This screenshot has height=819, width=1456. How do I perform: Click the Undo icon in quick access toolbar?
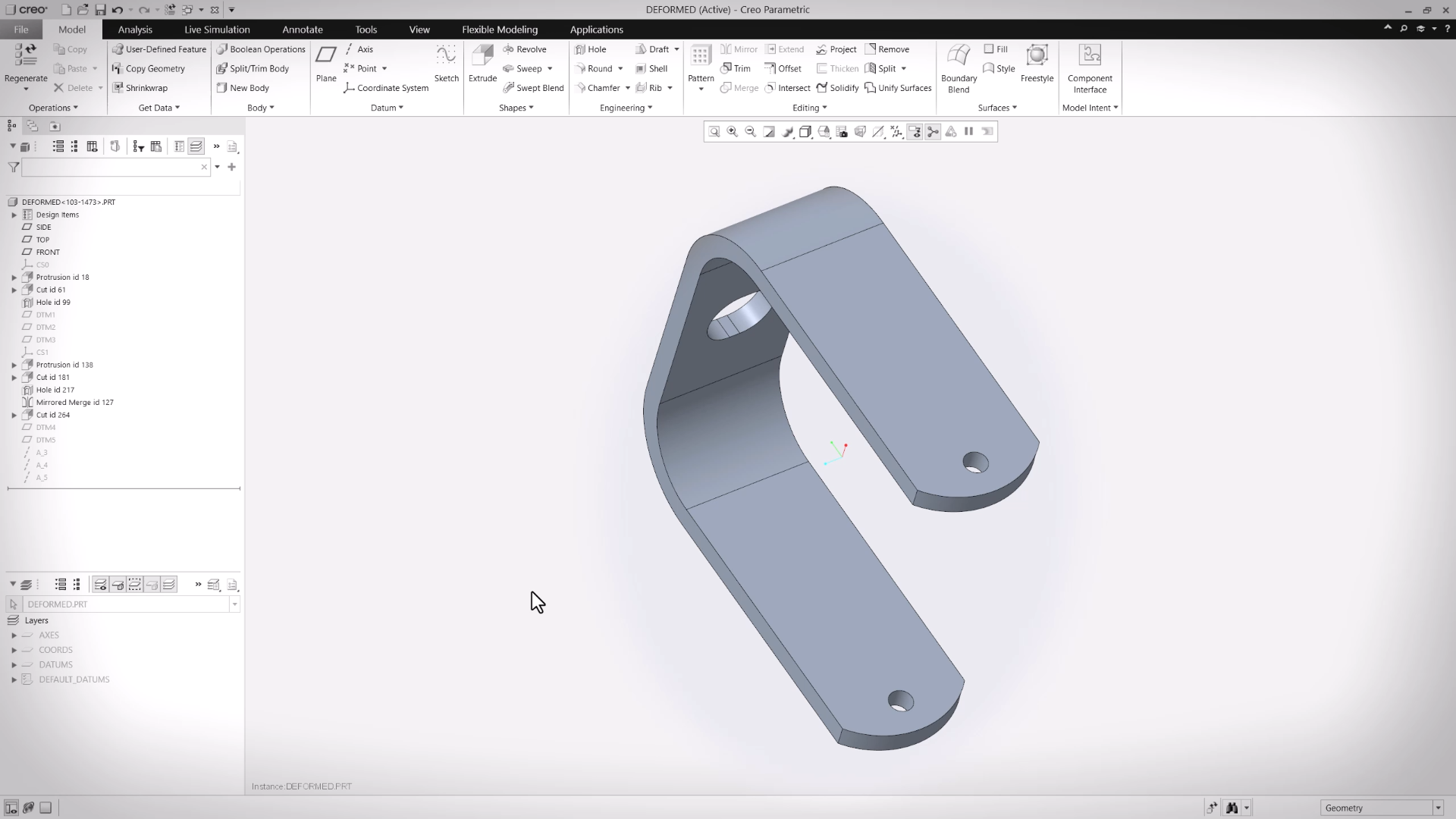117,10
